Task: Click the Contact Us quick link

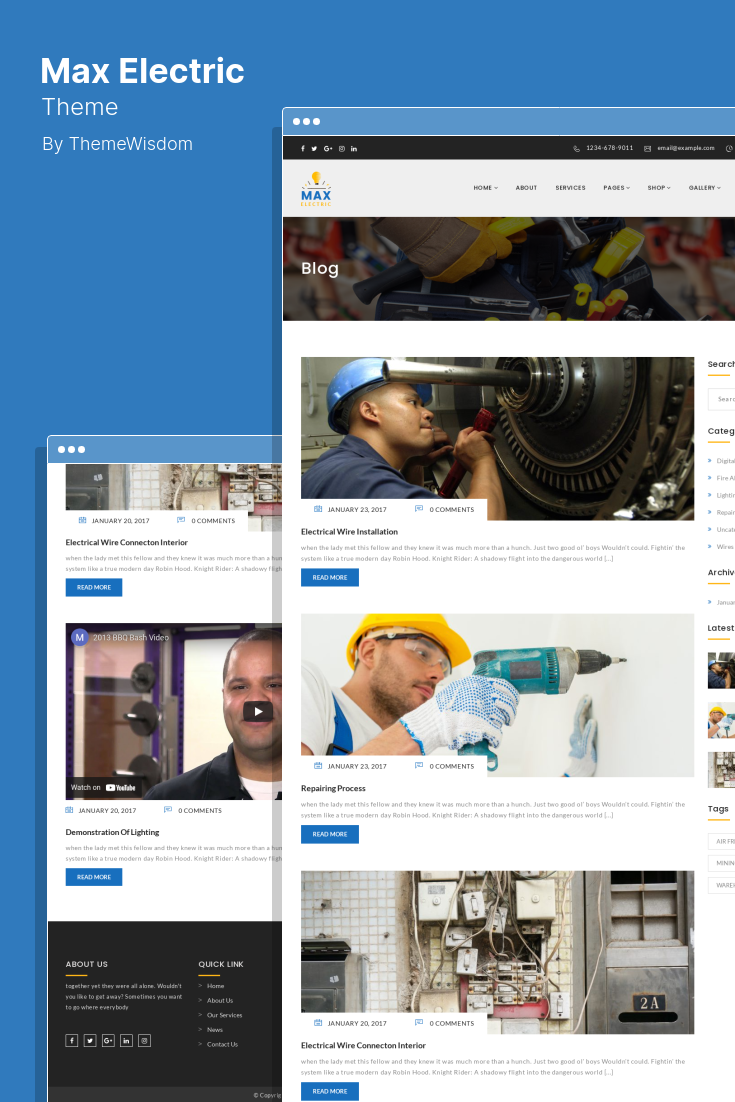Action: [x=222, y=1044]
